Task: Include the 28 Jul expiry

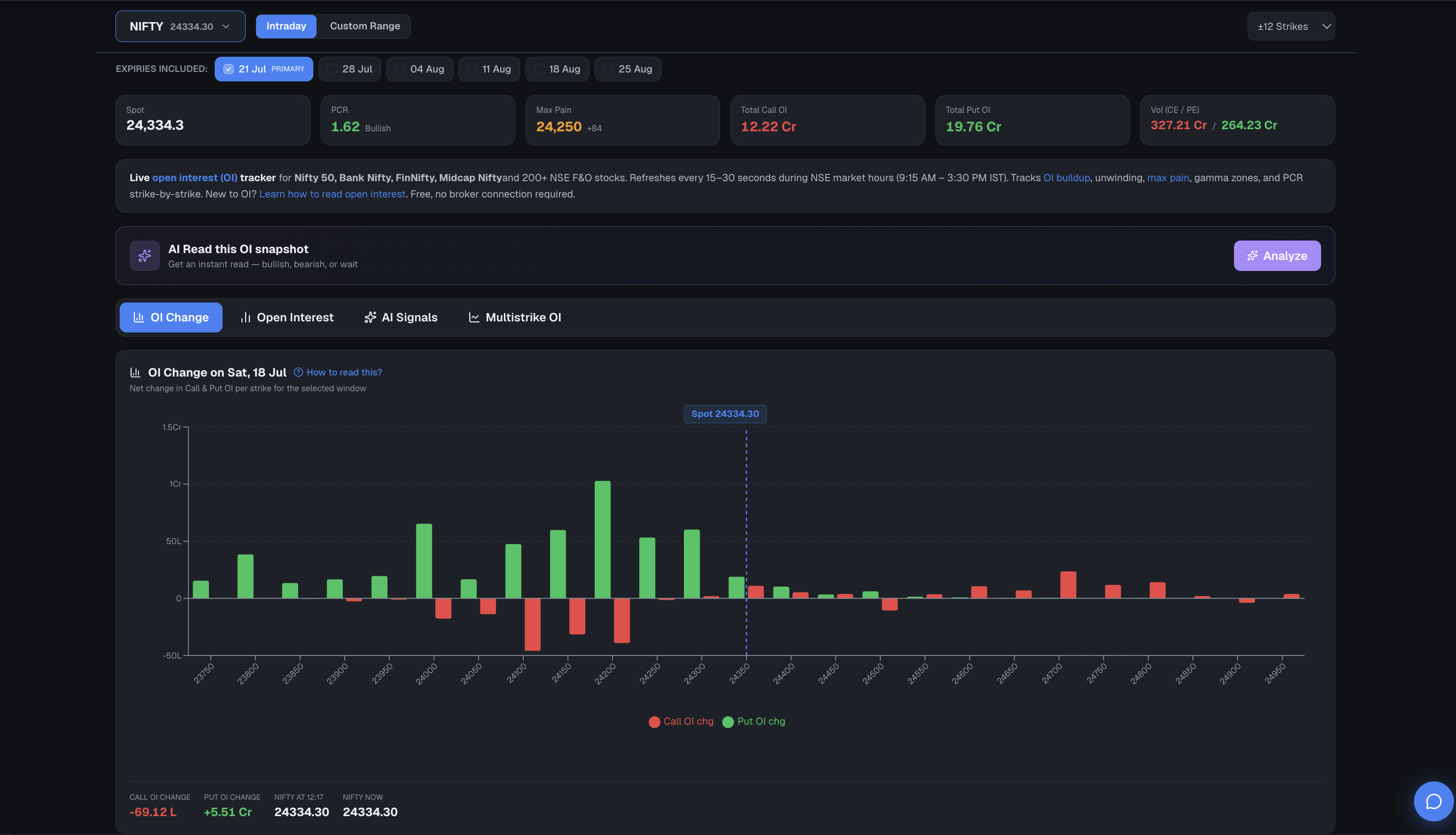Action: tap(350, 69)
